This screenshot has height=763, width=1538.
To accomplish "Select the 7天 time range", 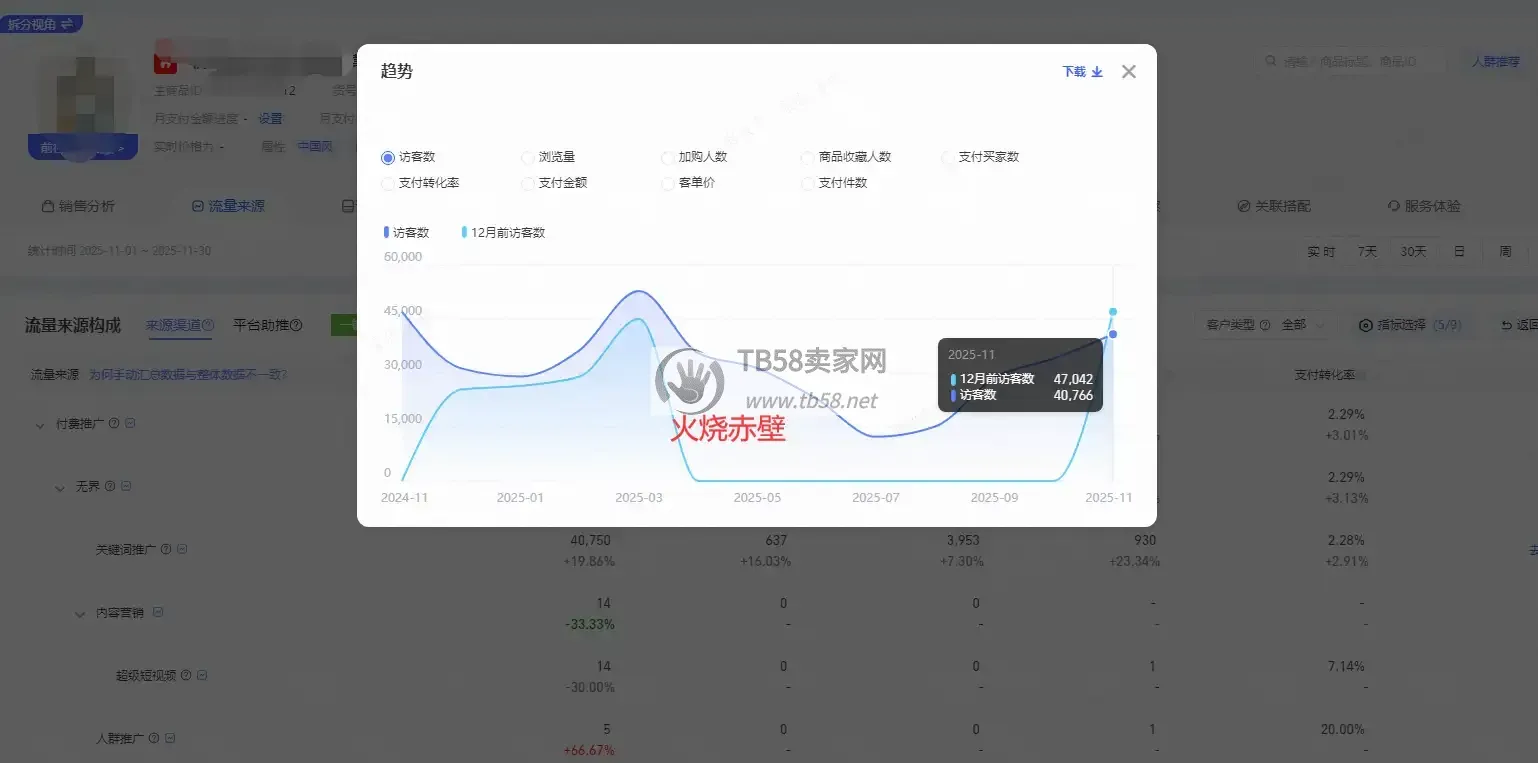I will 1367,252.
